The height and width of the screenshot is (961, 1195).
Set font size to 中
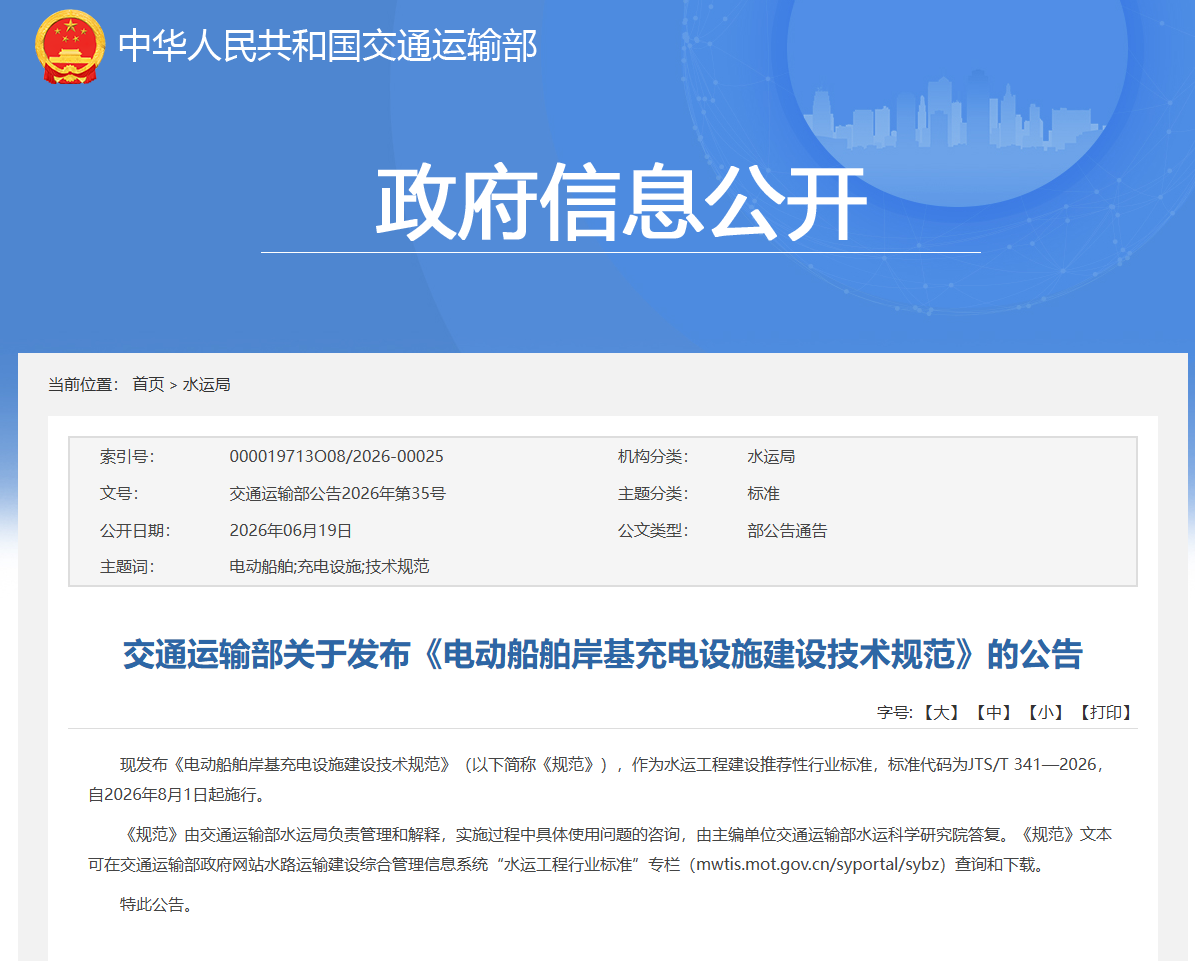click(993, 713)
